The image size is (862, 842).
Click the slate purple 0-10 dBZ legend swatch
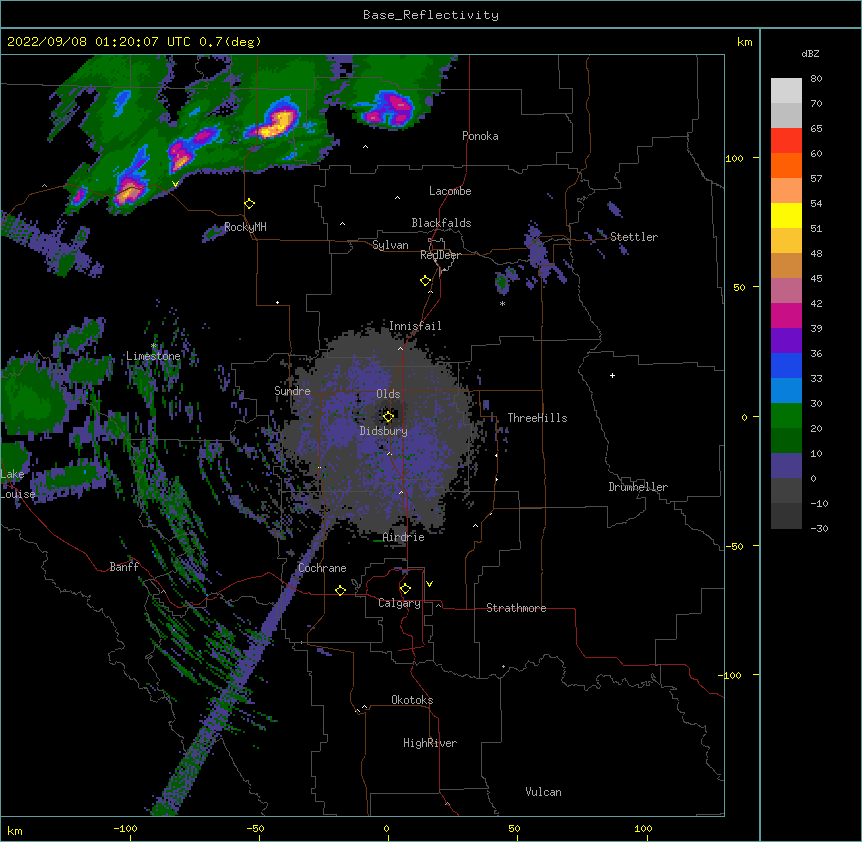click(786, 466)
